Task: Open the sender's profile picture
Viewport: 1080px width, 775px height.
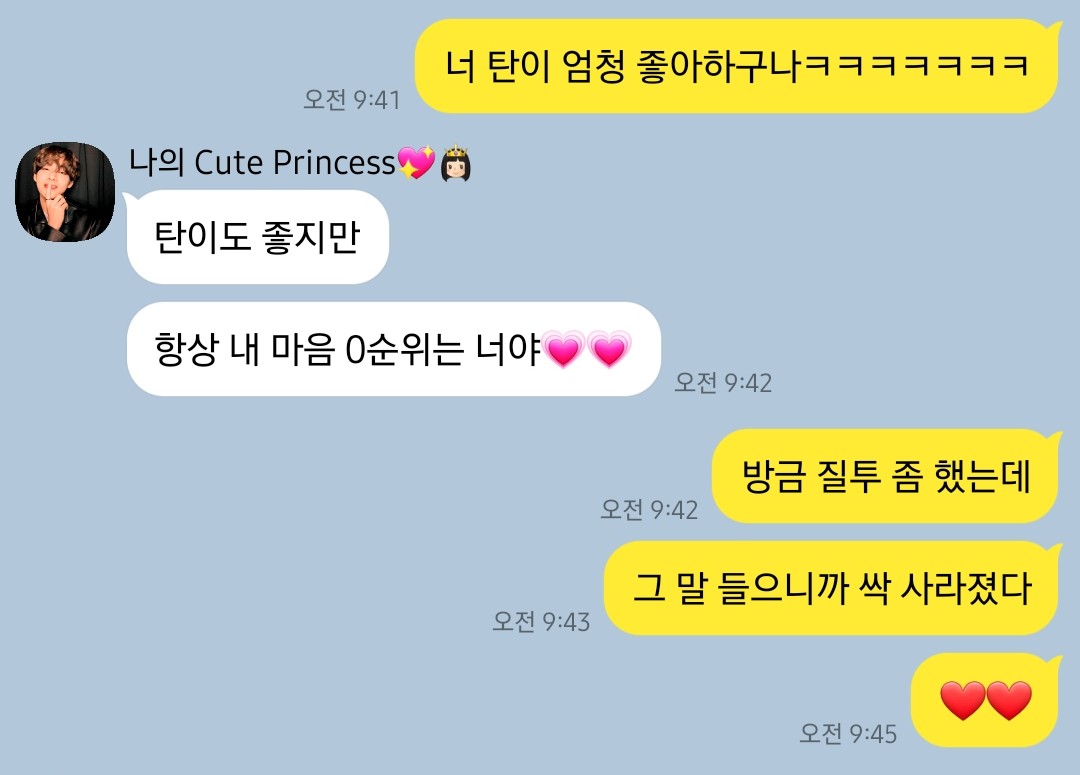Action: [x=65, y=192]
